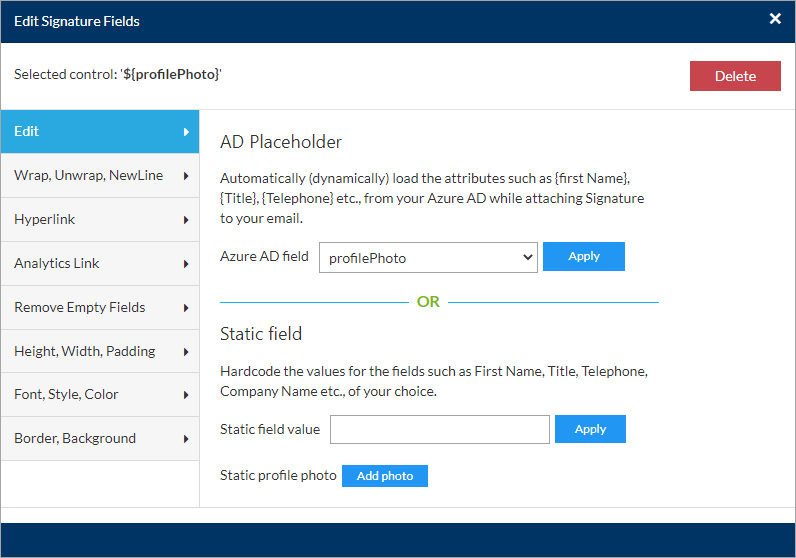Select the Edit tab in sidebar
Viewport: 796px width, 558px height.
pos(90,132)
